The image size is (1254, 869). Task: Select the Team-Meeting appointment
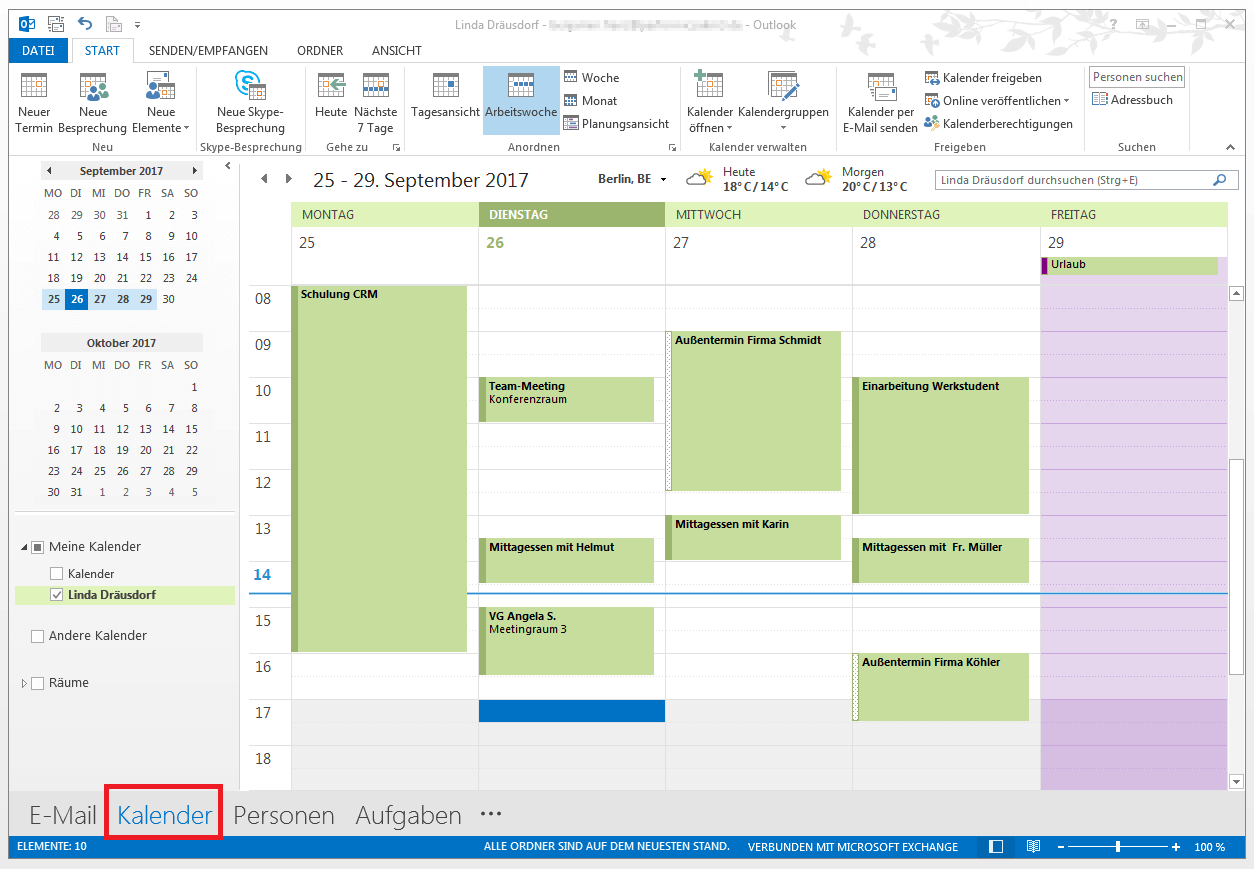coord(566,399)
